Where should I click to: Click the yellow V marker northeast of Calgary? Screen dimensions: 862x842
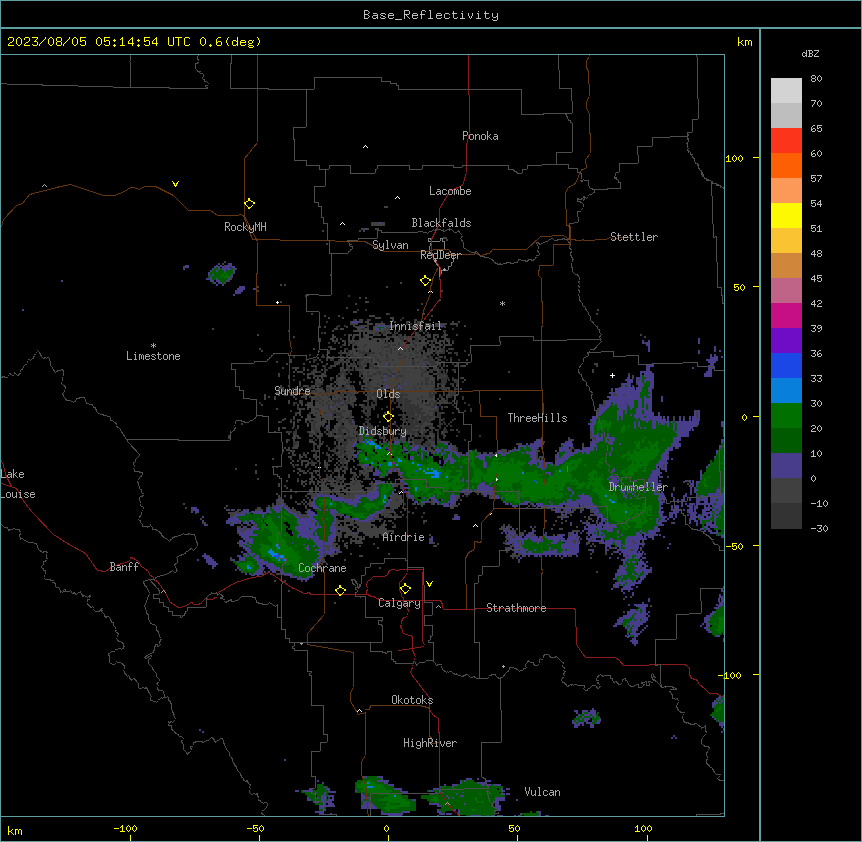(x=429, y=584)
